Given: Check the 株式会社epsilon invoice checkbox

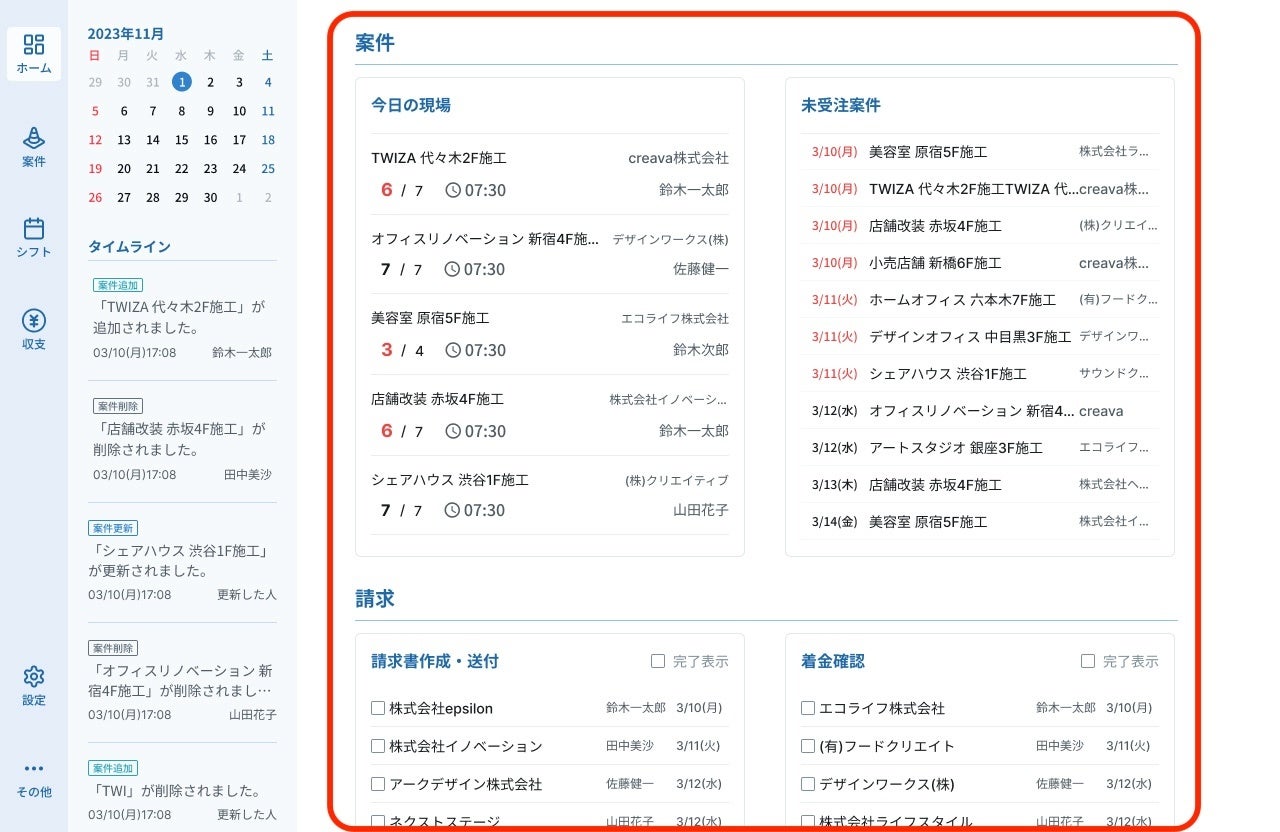Looking at the screenshot, I should click(x=378, y=708).
